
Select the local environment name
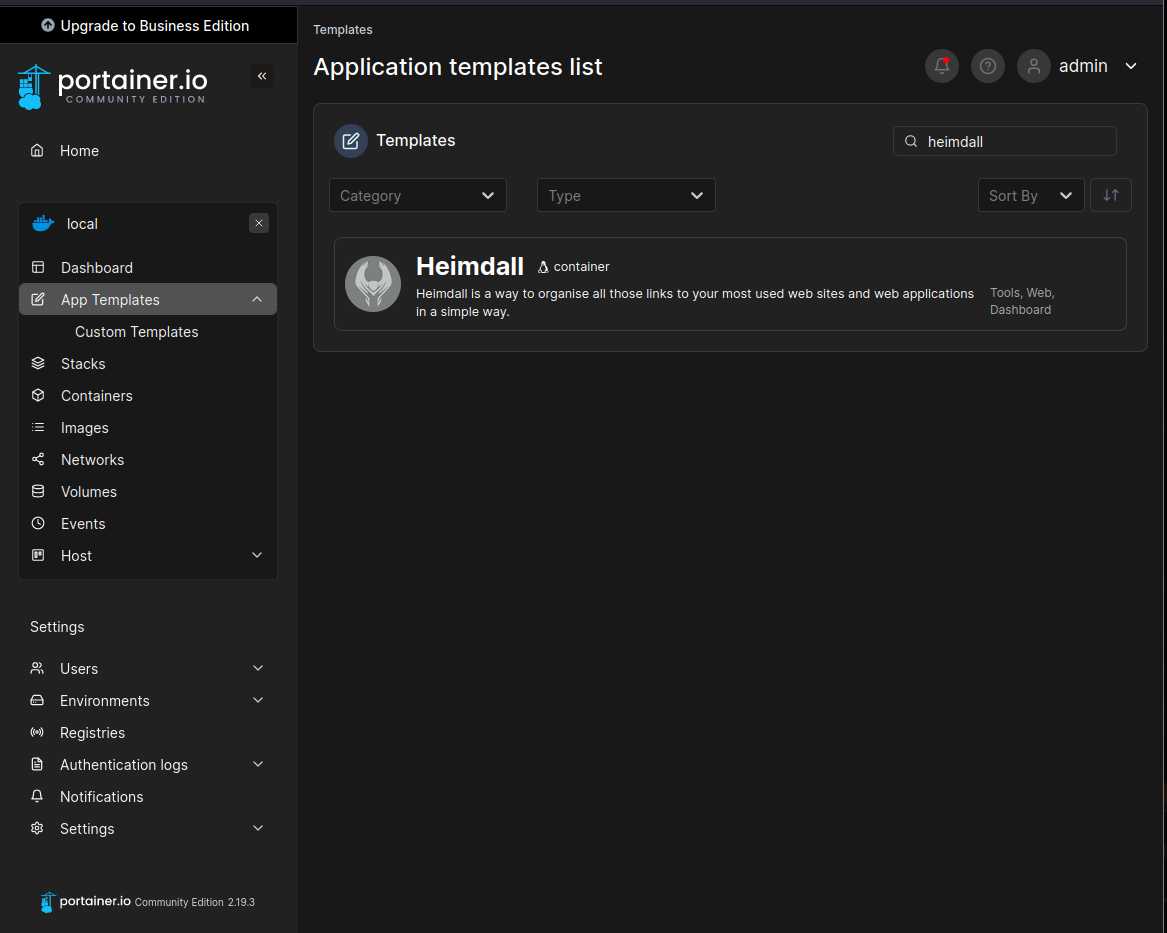pyautogui.click(x=82, y=224)
